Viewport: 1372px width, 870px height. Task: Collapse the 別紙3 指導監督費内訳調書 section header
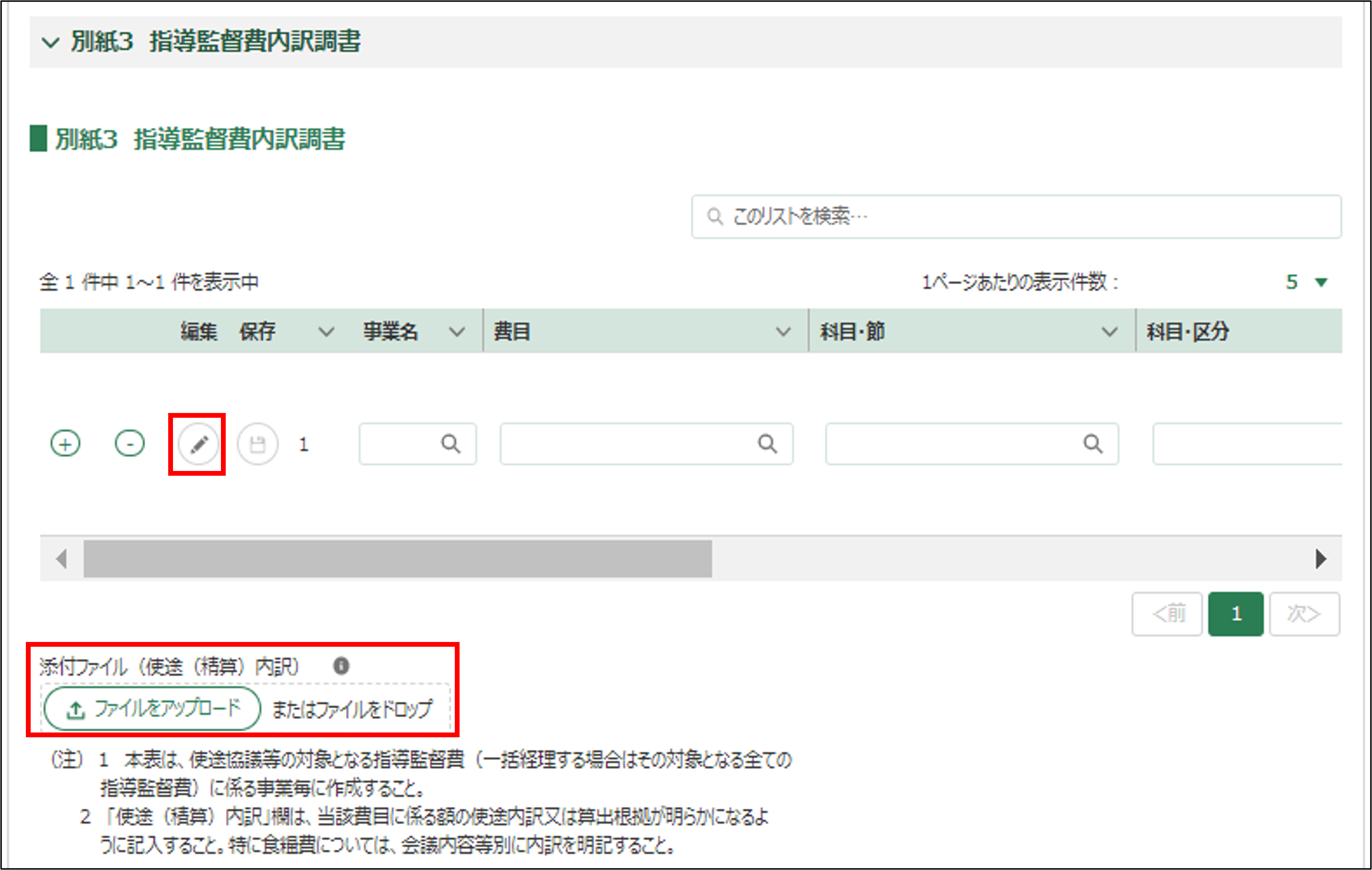click(x=51, y=42)
